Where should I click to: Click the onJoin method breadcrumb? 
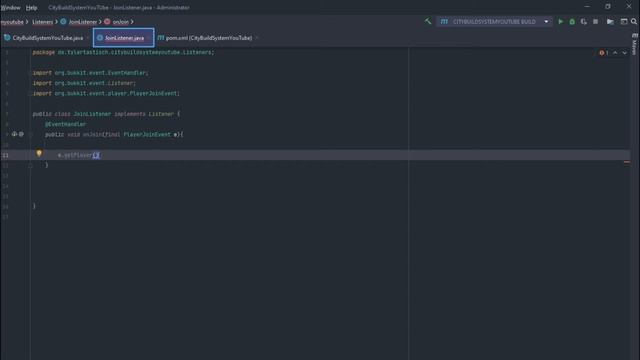120,22
